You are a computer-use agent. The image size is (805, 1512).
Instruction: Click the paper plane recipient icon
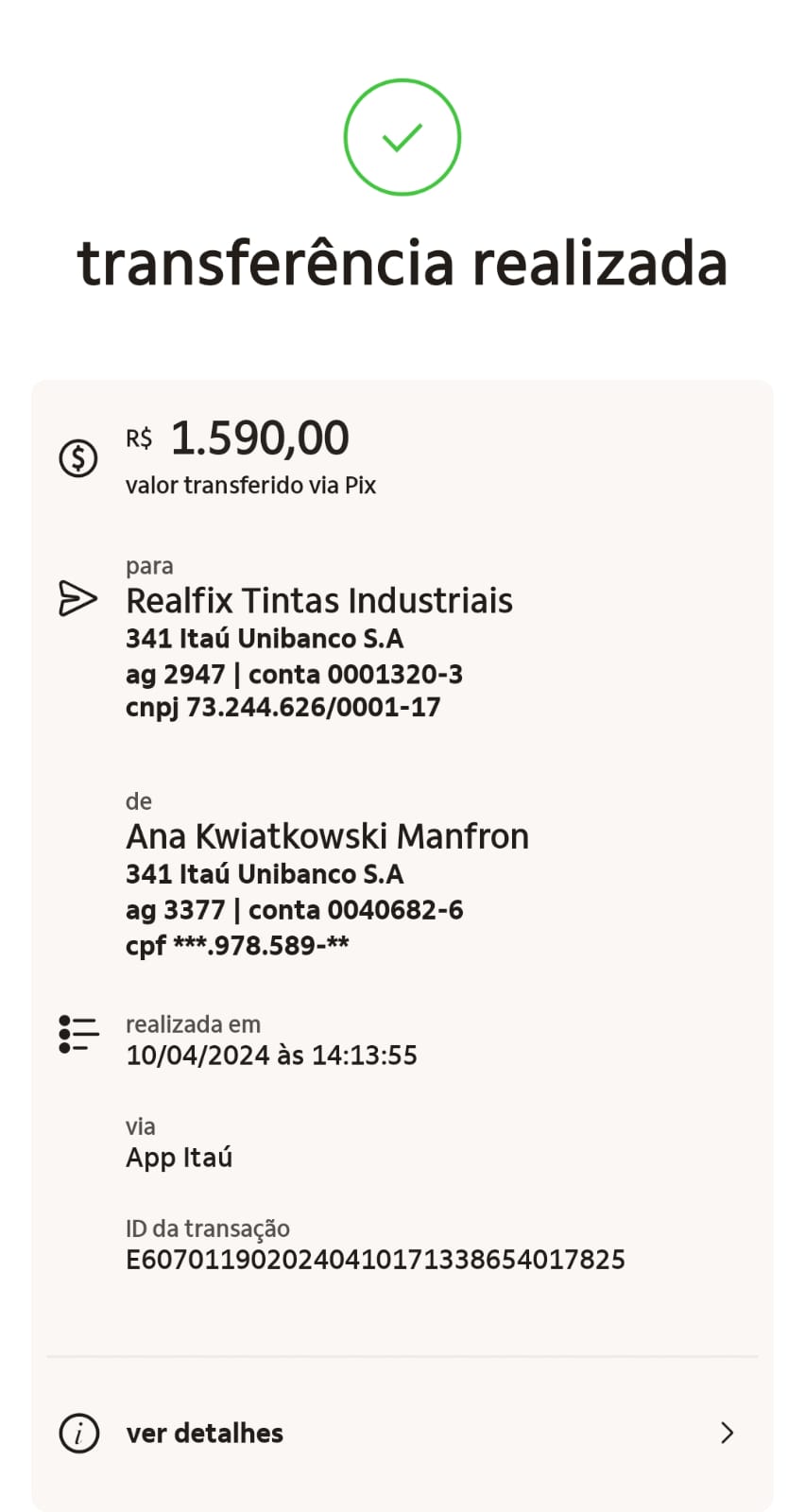tap(77, 598)
